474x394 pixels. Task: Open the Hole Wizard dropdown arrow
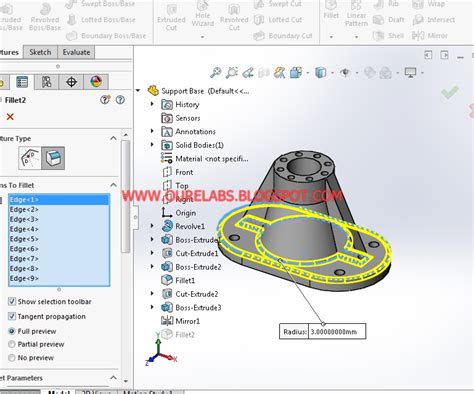click(x=202, y=37)
